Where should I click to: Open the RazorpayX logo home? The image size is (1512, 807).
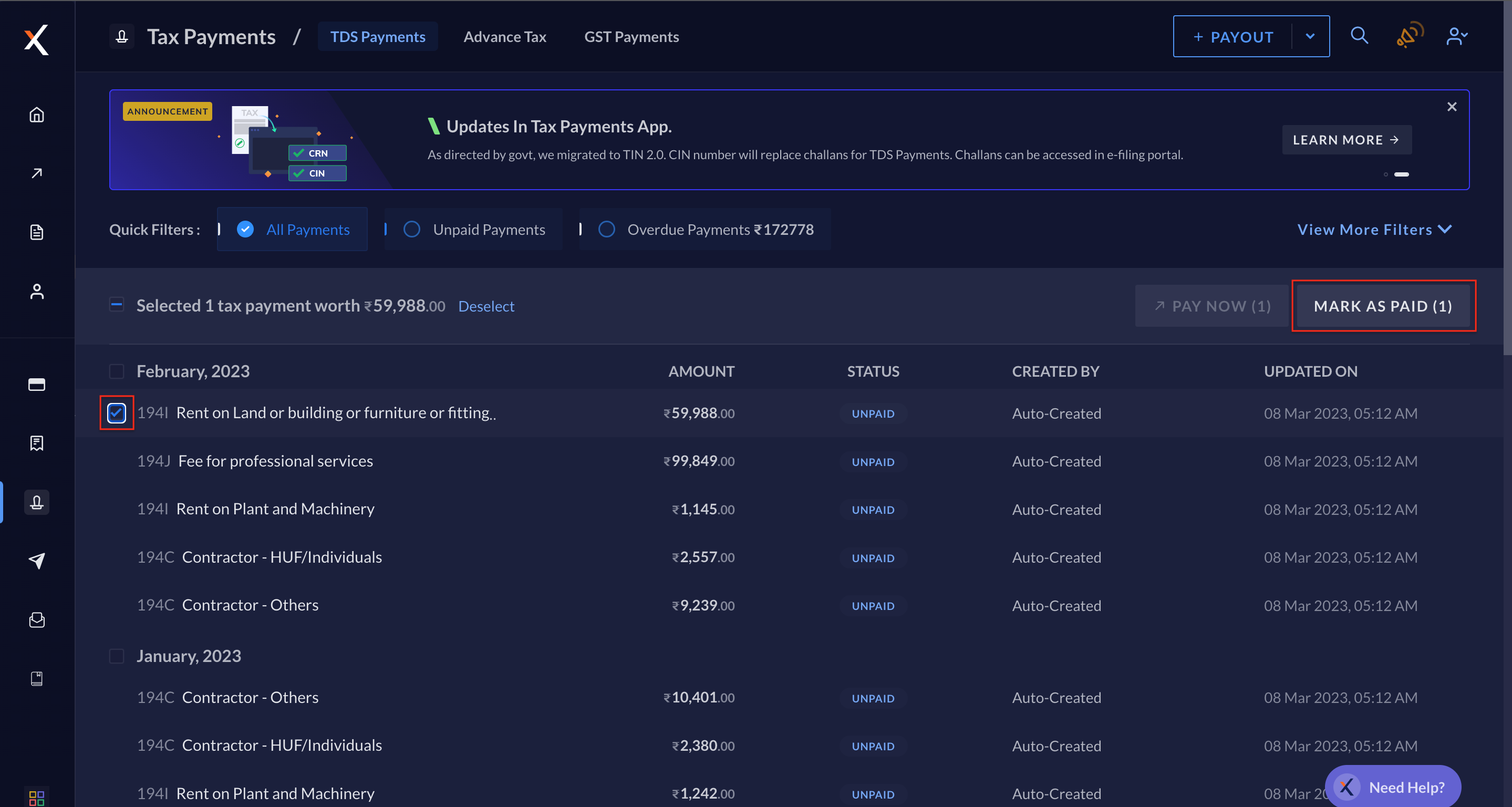(x=36, y=39)
